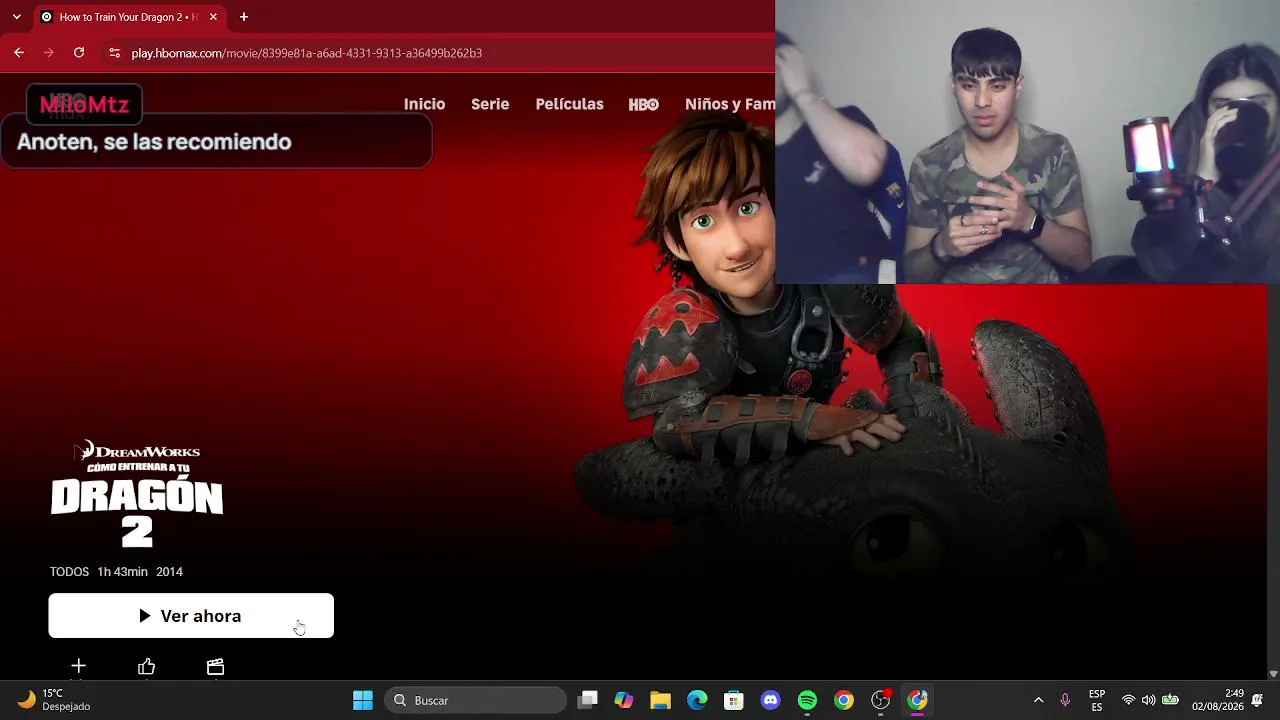Click the microphone tray icon
This screenshot has width=1280, height=720.
tap(1065, 700)
